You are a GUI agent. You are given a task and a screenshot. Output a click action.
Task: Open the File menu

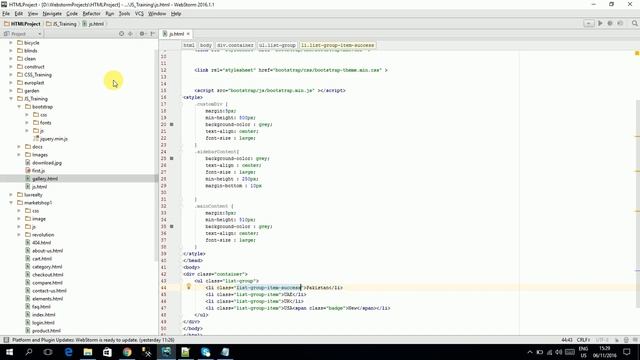click(x=6, y=13)
